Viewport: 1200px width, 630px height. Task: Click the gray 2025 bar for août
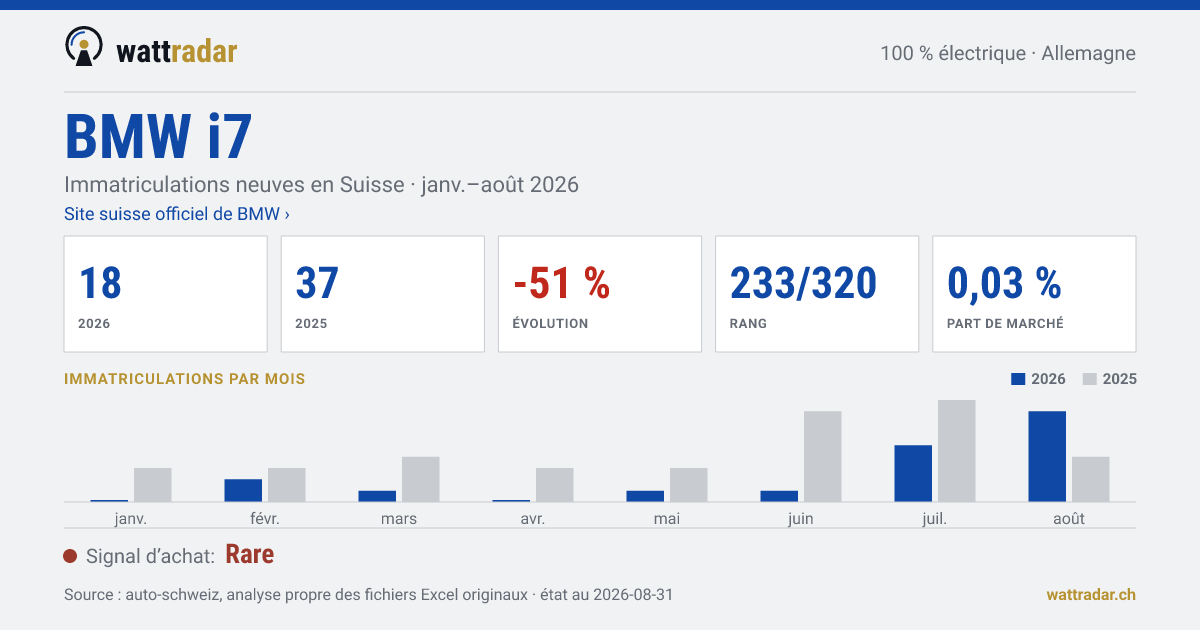1091,479
